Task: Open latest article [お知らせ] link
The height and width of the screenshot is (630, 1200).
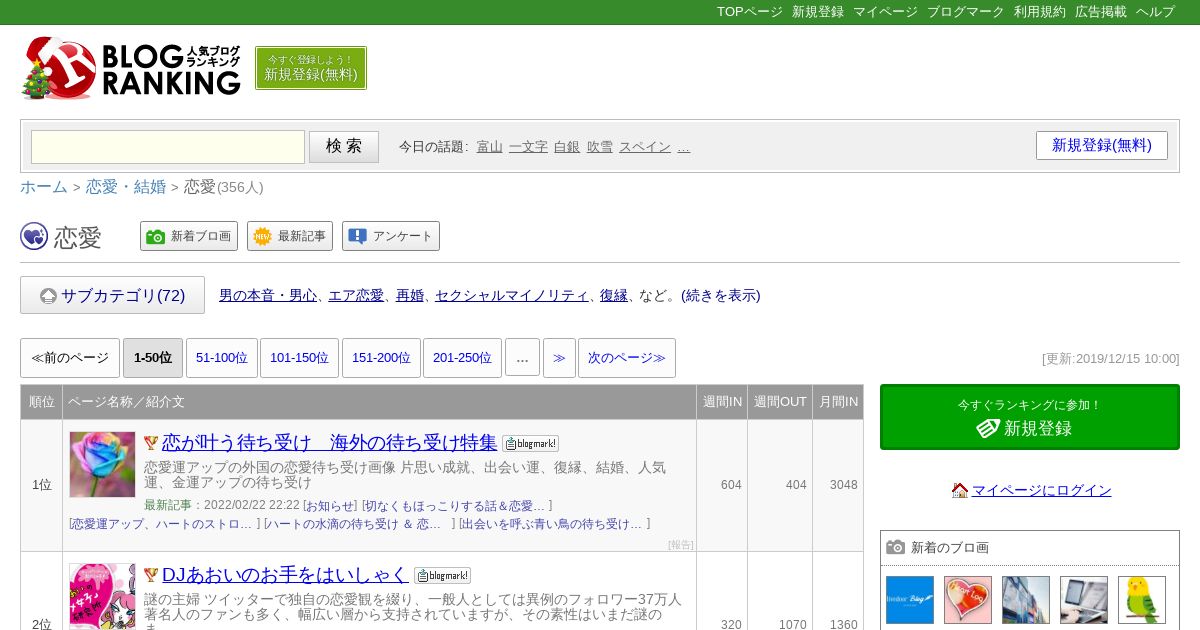Action: click(330, 506)
